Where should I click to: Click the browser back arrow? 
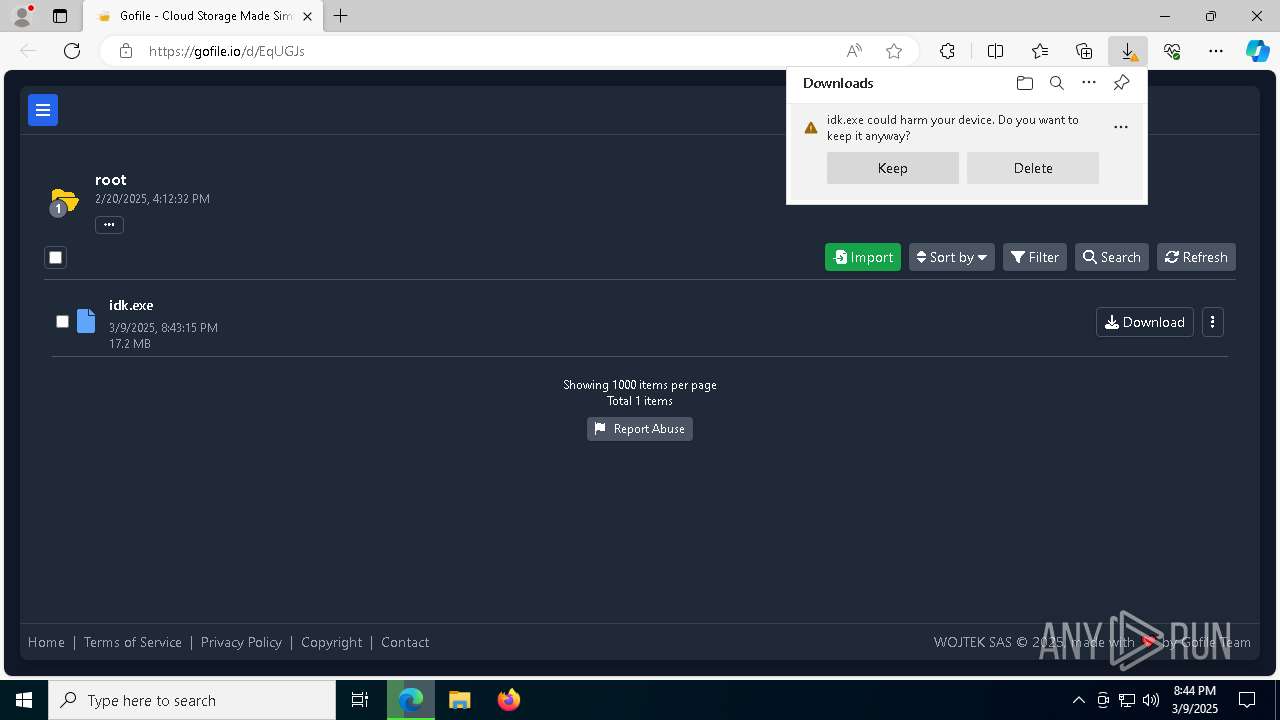tap(28, 51)
